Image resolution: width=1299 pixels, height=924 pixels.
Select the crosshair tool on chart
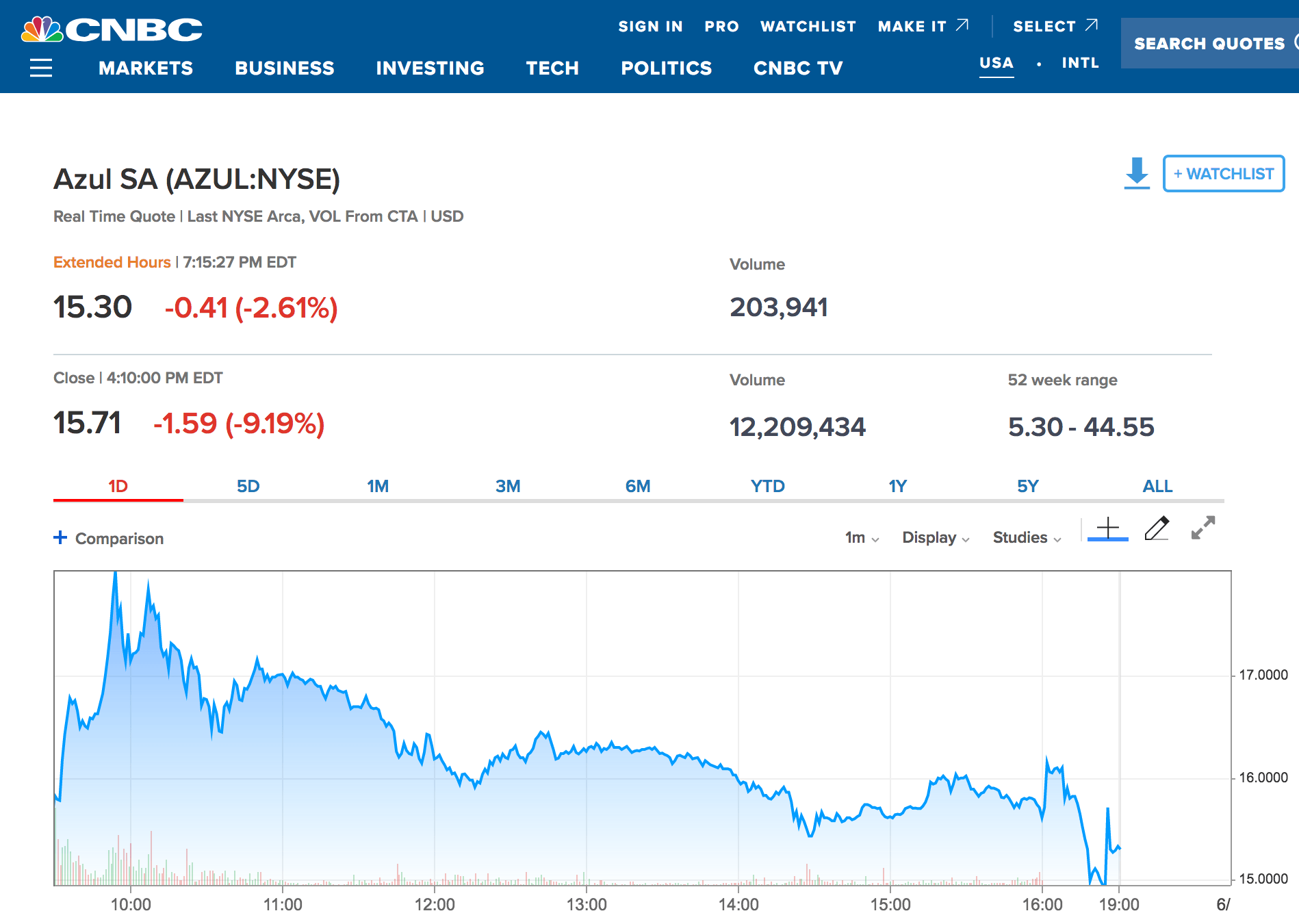coord(1107,529)
